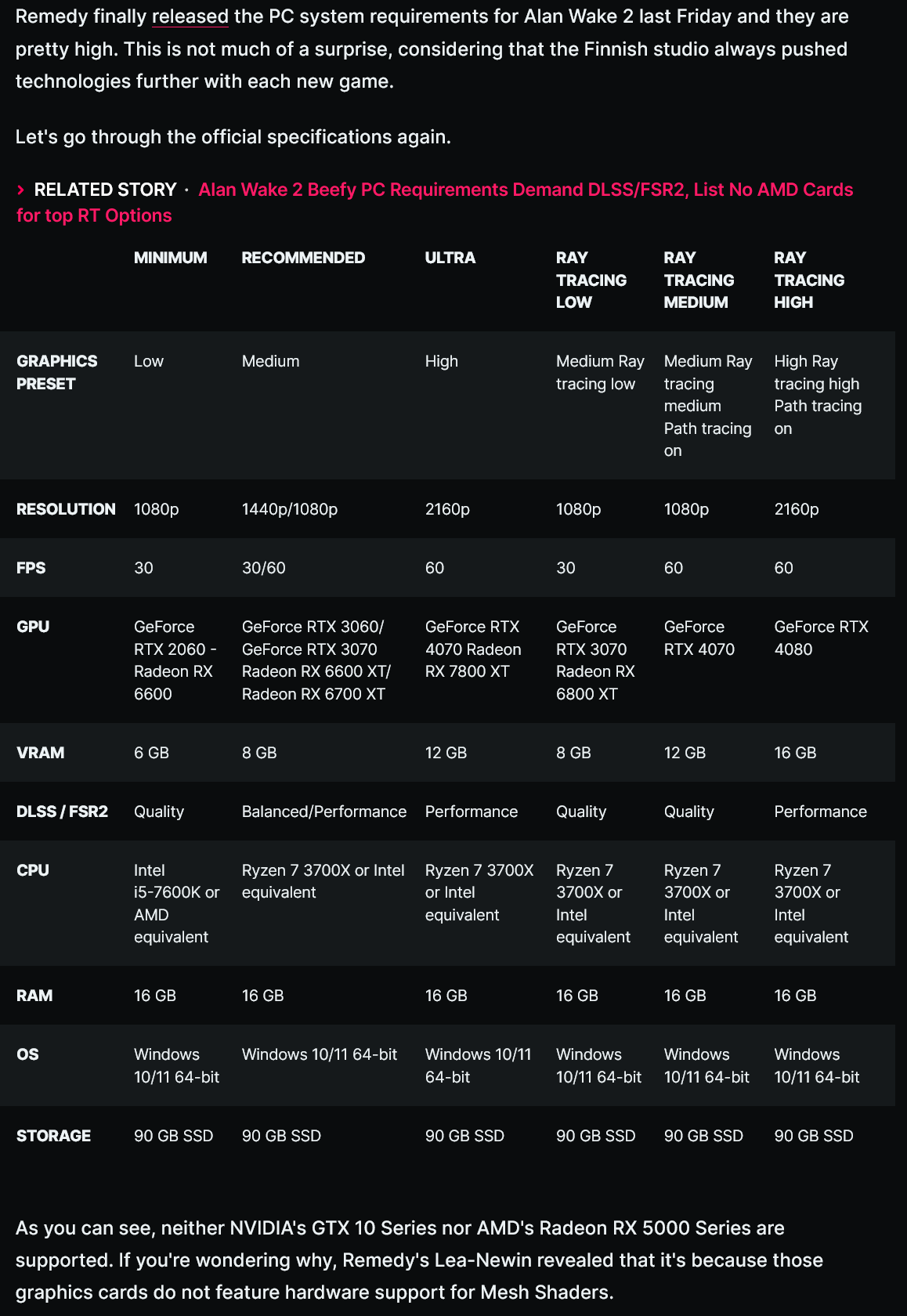The height and width of the screenshot is (1316, 907).
Task: Click the VRAM row label
Action: [41, 753]
